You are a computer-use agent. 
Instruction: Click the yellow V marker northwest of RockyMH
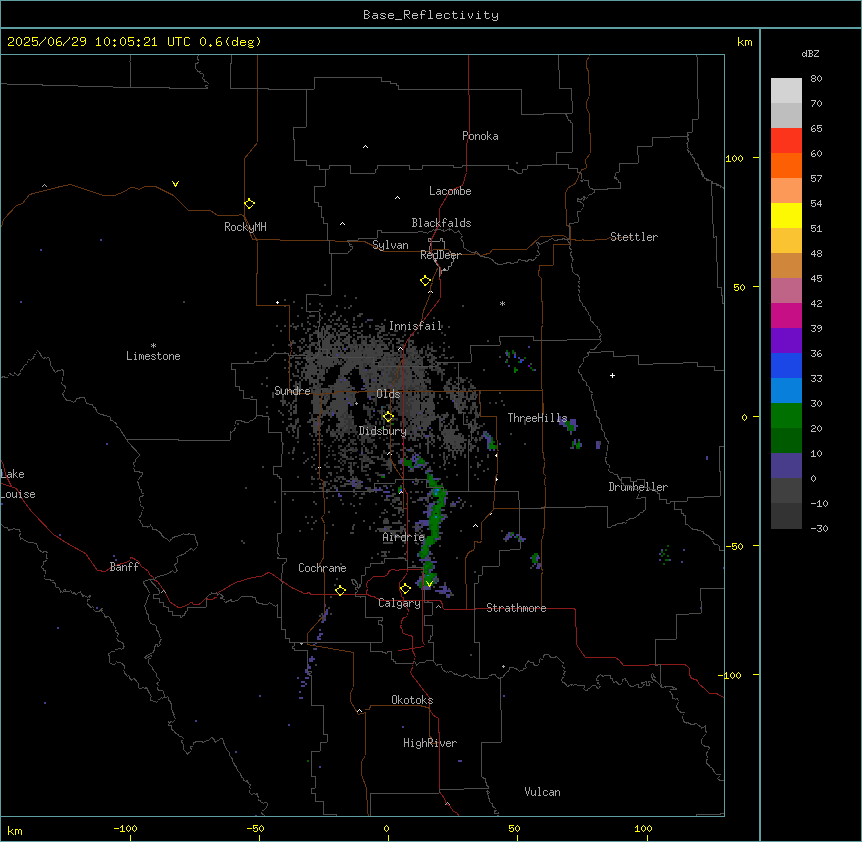175,184
